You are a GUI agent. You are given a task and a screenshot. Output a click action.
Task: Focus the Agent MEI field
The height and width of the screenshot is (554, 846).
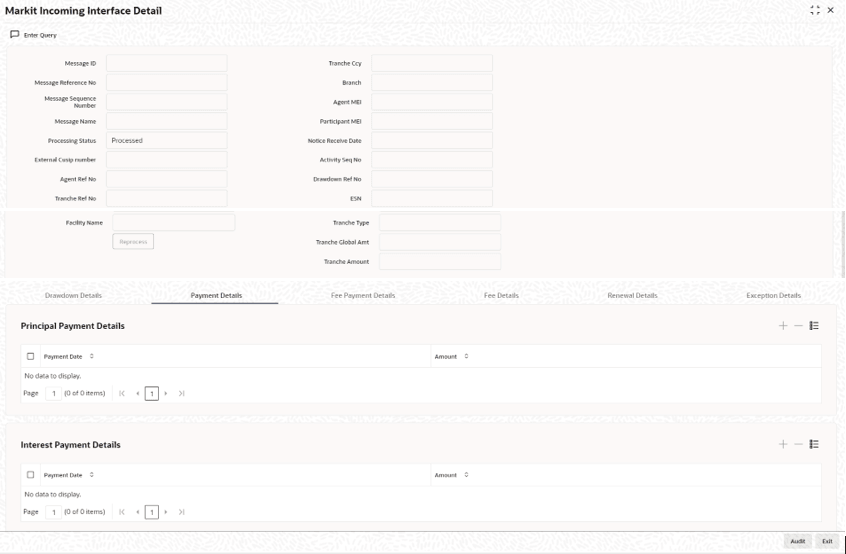tap(432, 102)
